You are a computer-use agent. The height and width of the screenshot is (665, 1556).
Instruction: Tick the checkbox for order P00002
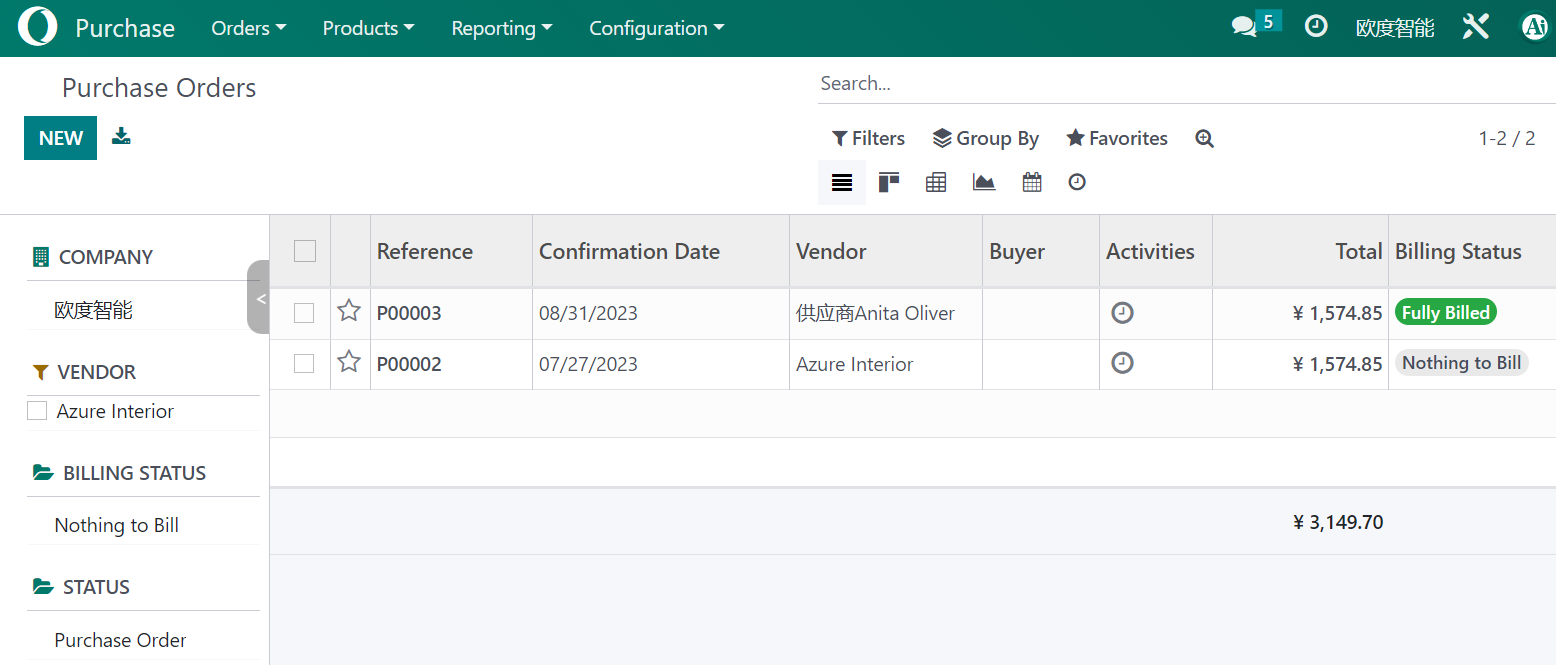tap(304, 363)
